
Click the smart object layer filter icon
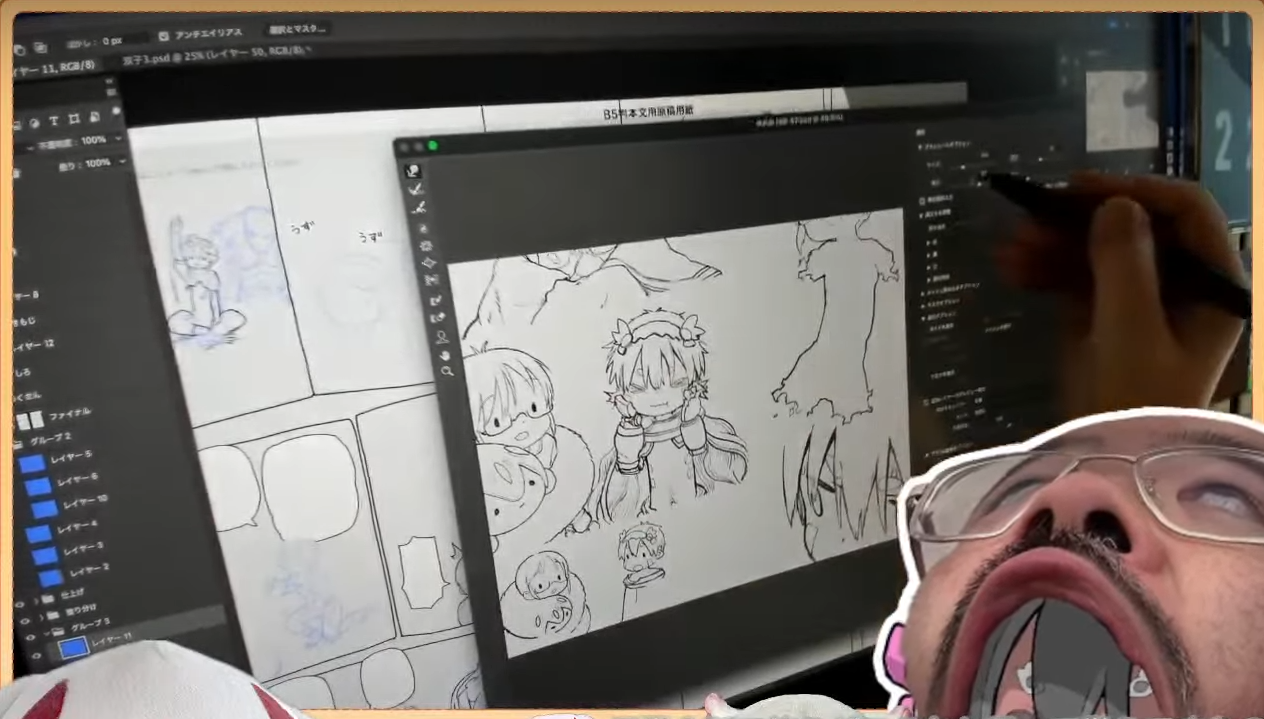tap(93, 118)
